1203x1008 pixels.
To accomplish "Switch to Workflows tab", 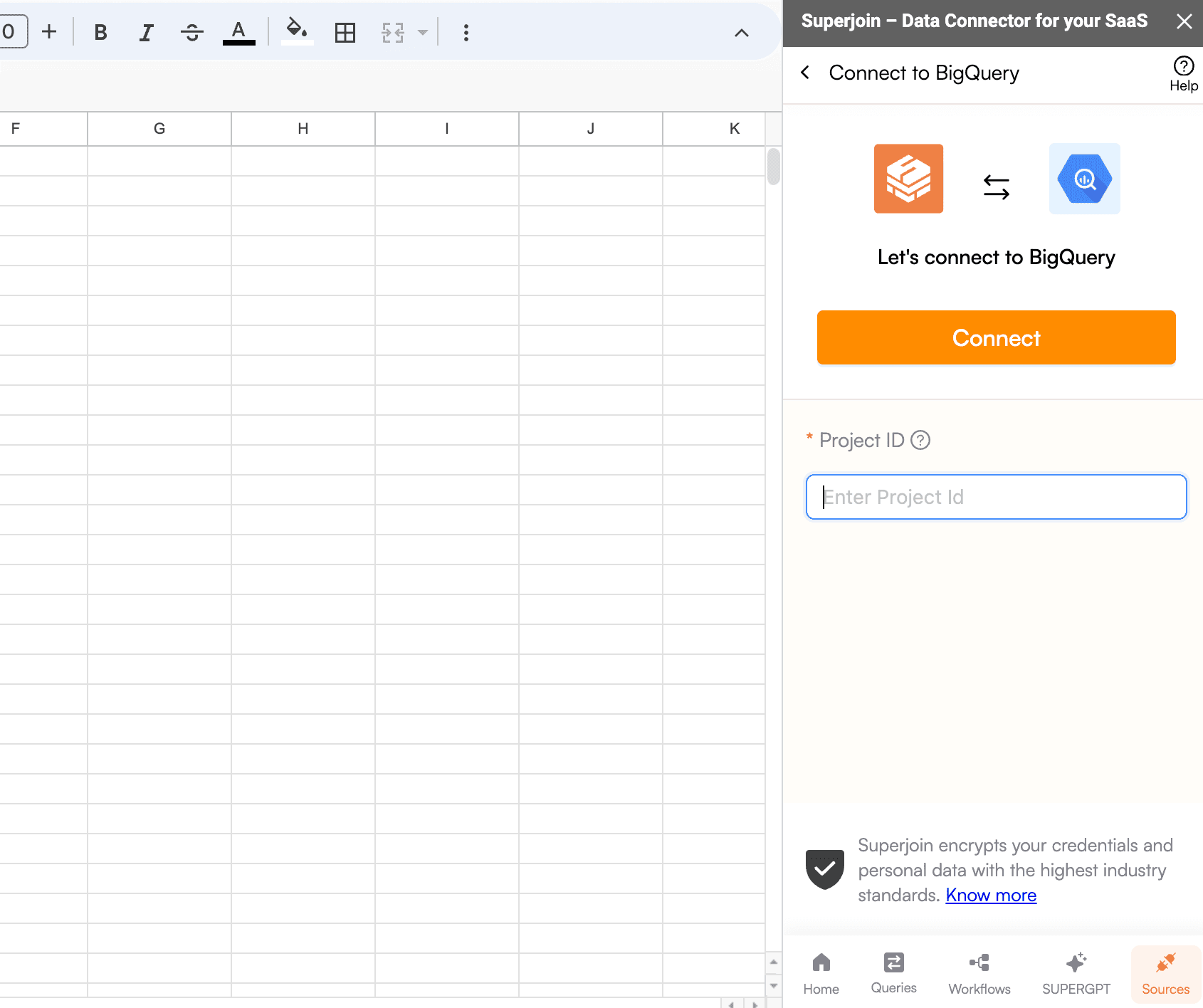I will pyautogui.click(x=979, y=974).
